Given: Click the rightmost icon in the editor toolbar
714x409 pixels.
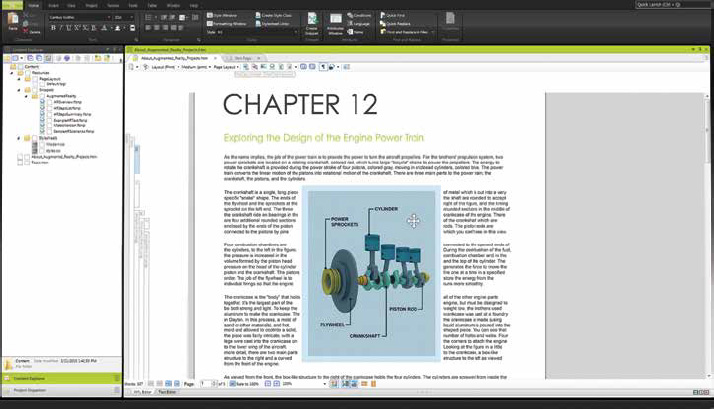Looking at the screenshot, I should click(347, 67).
